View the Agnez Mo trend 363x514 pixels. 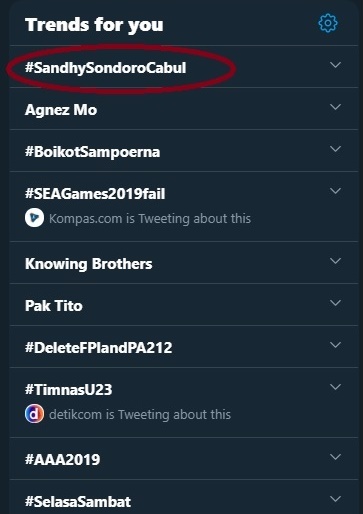(61, 110)
